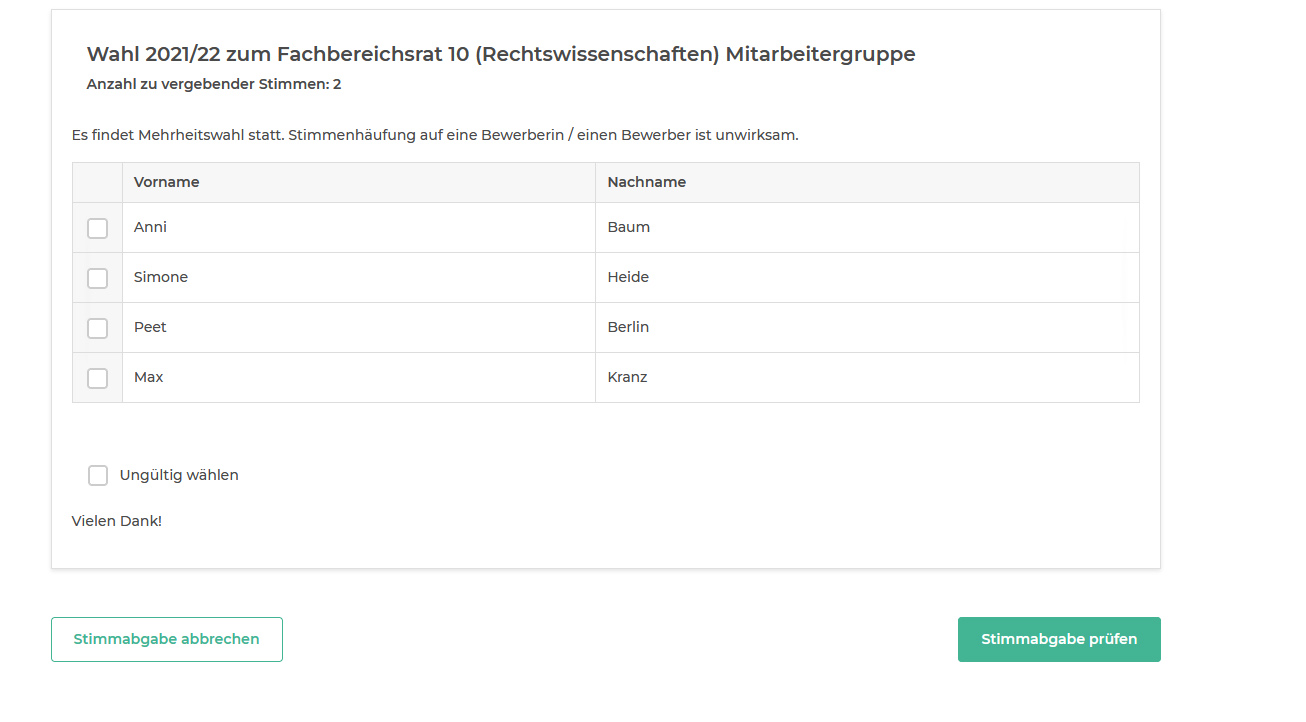Click the Stimmabgabe abbrechen button
This screenshot has height=722, width=1306.
(x=166, y=639)
